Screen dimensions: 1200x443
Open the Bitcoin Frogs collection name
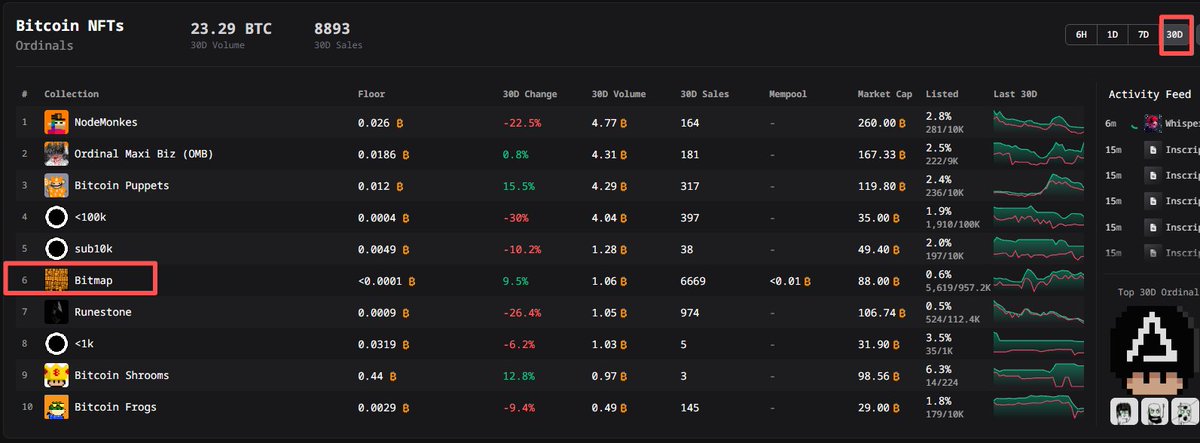point(115,407)
